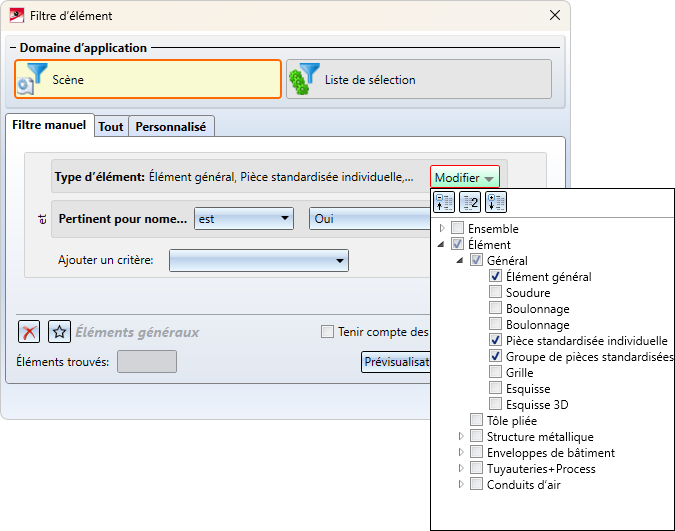Switch to the Personnalisé tab

coord(170,127)
